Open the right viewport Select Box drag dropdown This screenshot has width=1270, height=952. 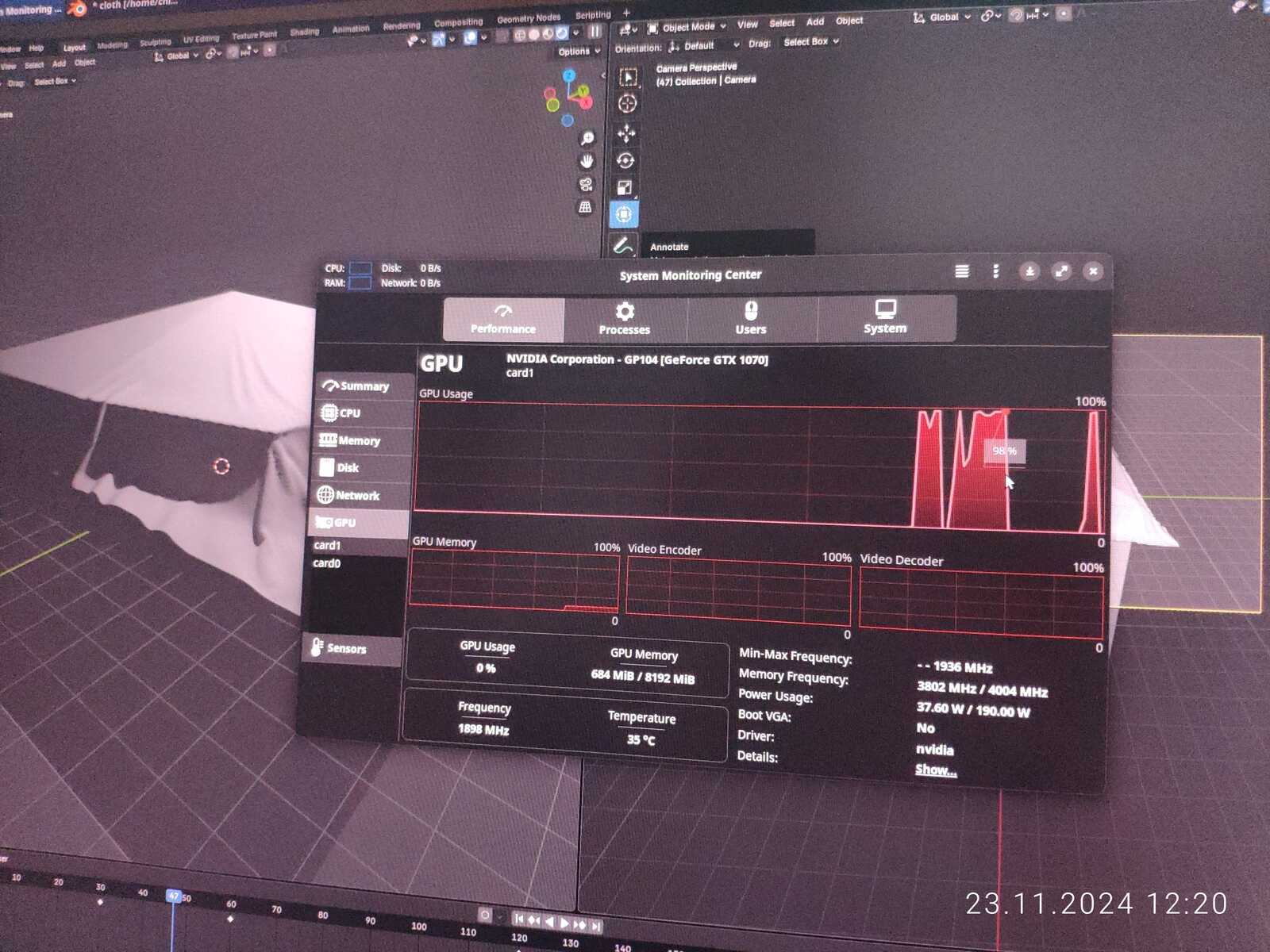pos(810,41)
